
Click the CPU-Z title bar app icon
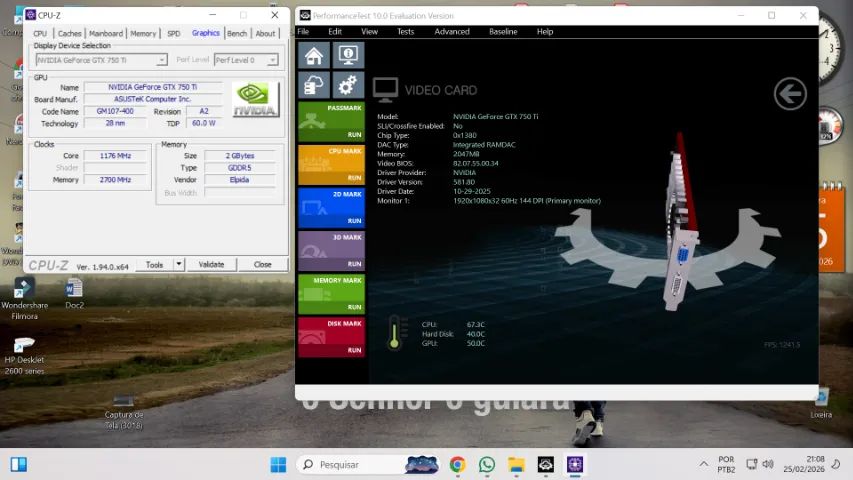[x=31, y=15]
